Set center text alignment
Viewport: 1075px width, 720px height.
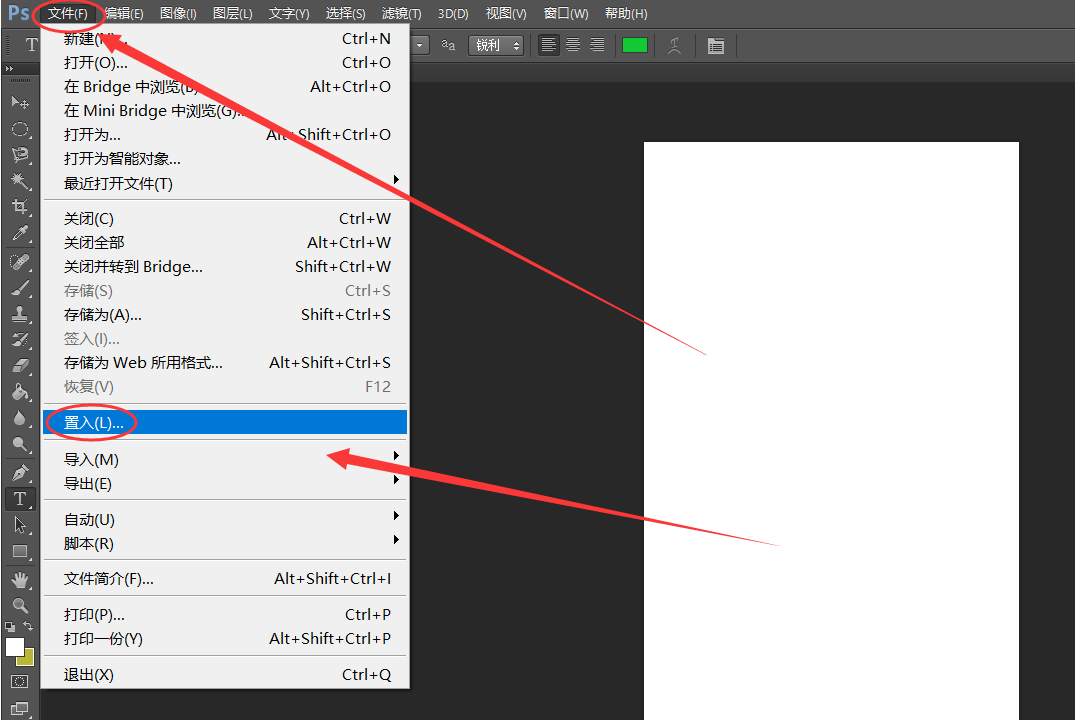point(573,45)
